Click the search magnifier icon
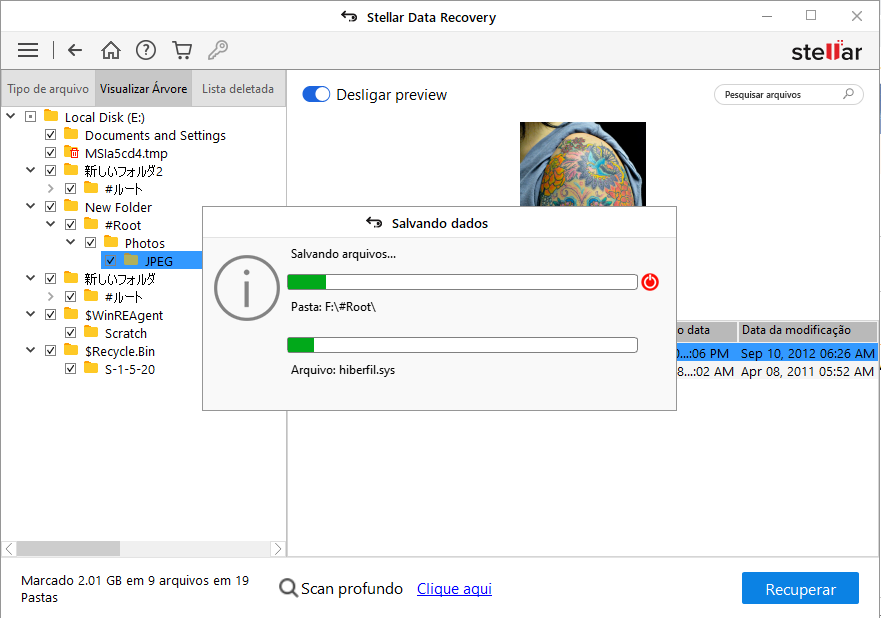Image resolution: width=881 pixels, height=618 pixels. tap(848, 94)
